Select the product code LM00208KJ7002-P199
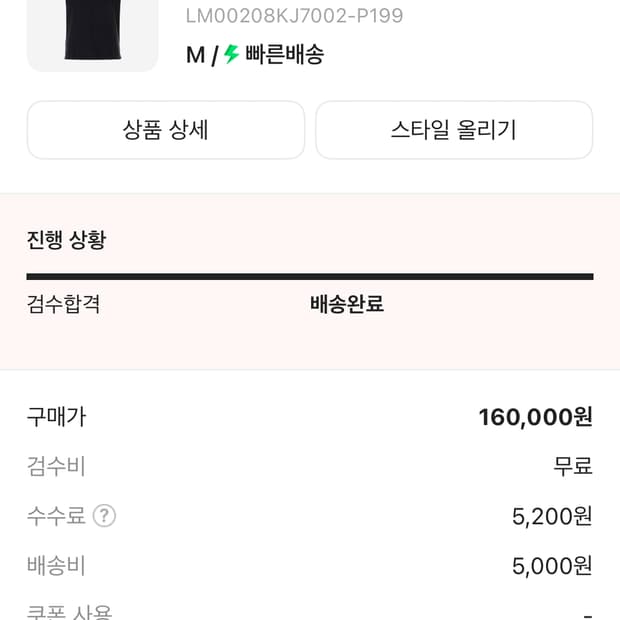The image size is (620, 620). [294, 16]
